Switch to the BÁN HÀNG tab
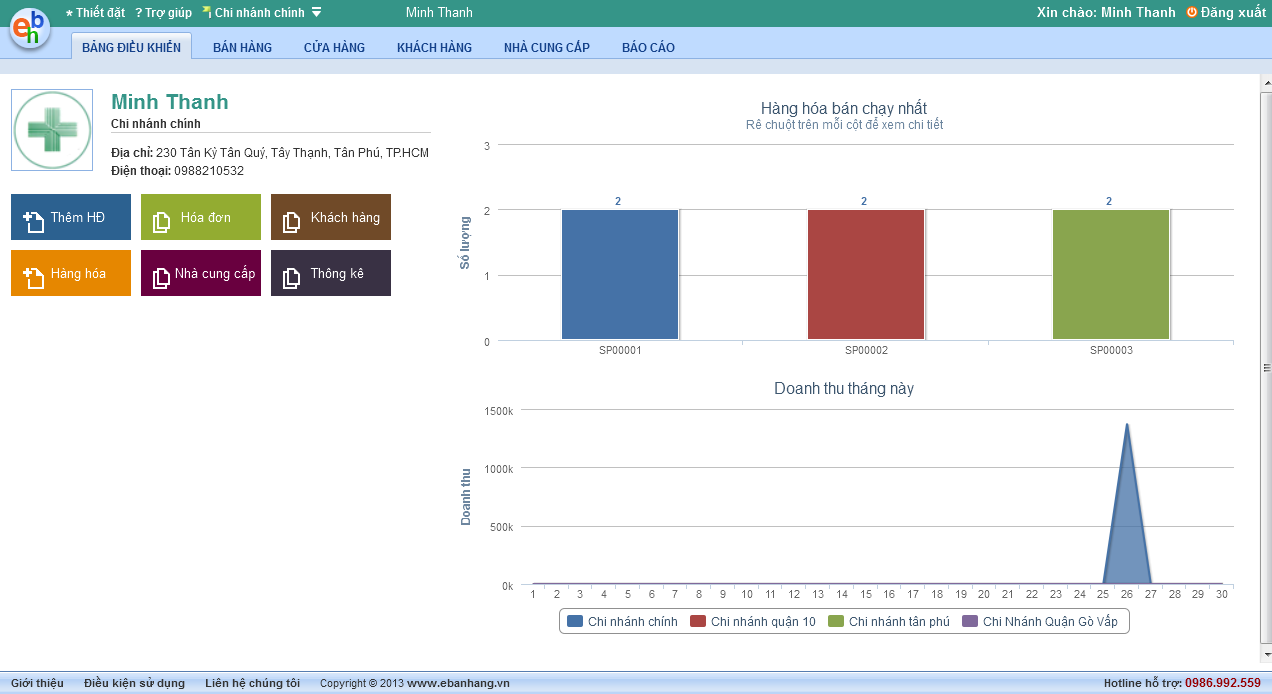The width and height of the screenshot is (1272, 694). (x=242, y=47)
